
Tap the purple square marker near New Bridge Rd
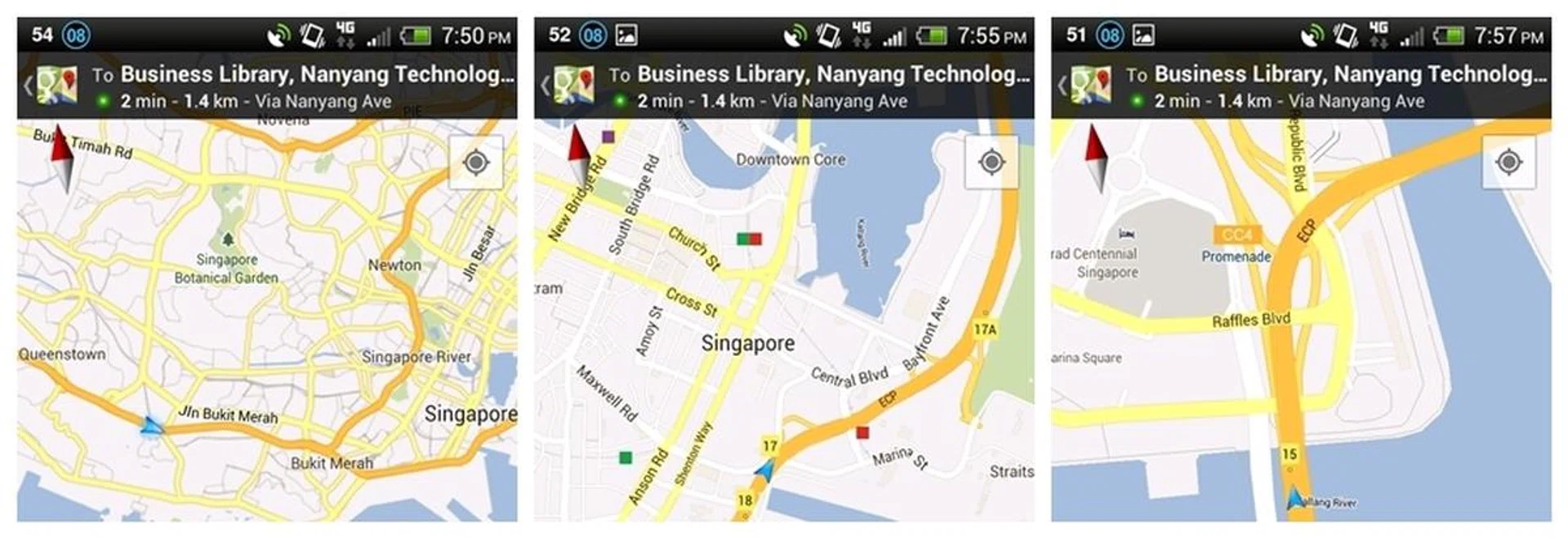coord(608,136)
